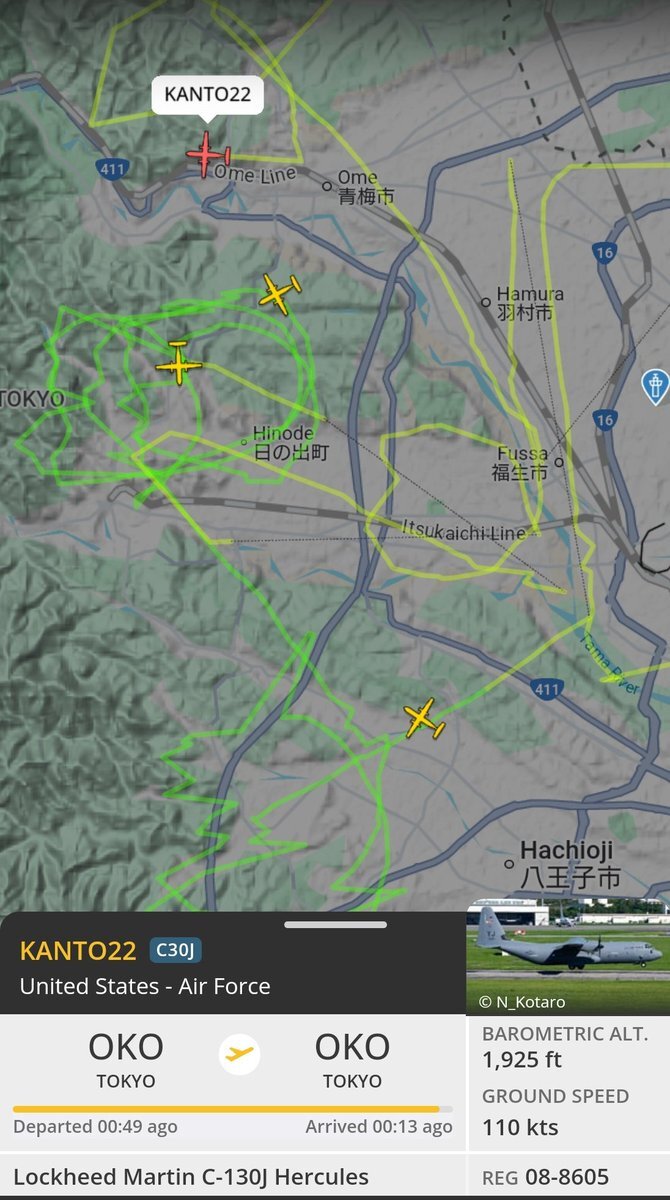Open the registration 08-8605 details

[x=568, y=1177]
